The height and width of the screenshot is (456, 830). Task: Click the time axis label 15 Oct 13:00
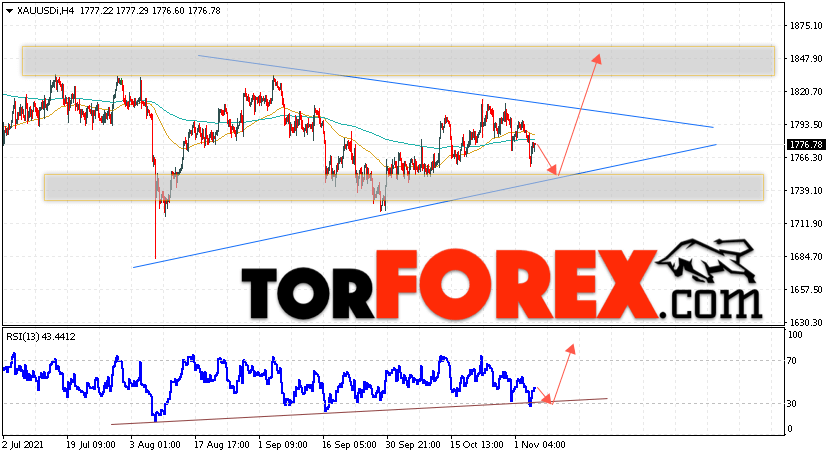click(x=477, y=444)
